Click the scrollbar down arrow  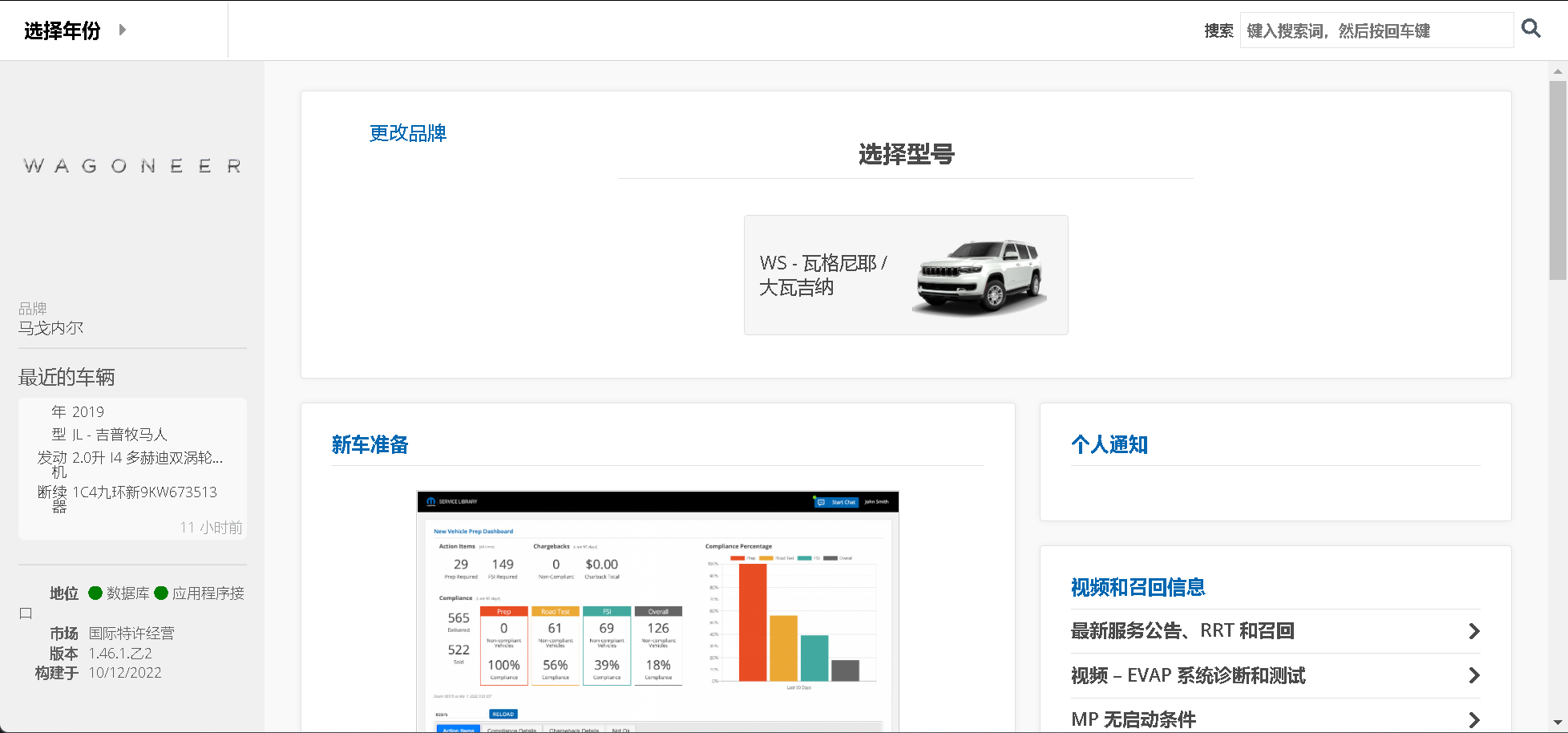1558,723
